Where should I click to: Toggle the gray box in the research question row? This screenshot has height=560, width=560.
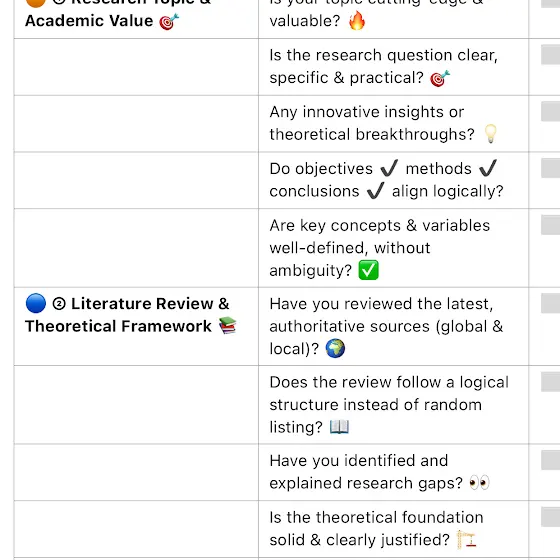coord(550,54)
